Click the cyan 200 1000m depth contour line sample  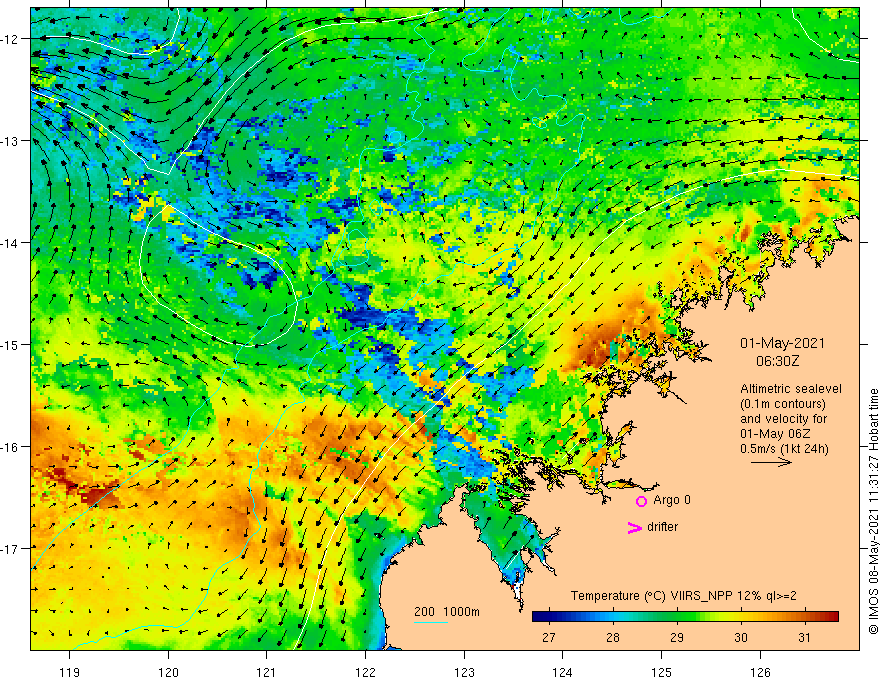pos(430,622)
